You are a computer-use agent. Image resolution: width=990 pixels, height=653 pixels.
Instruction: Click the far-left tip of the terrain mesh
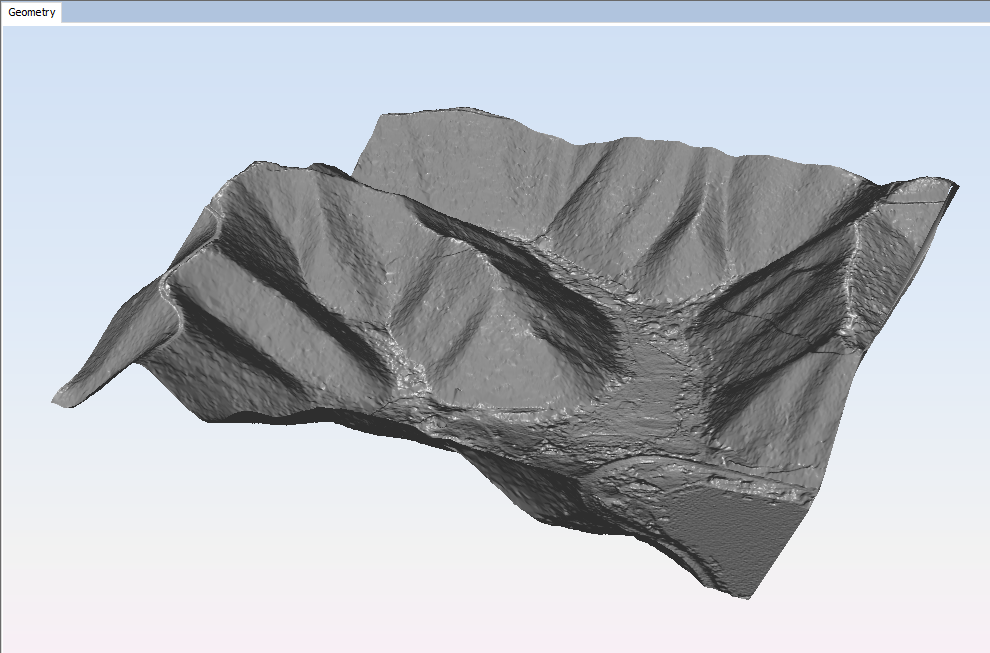[x=56, y=402]
